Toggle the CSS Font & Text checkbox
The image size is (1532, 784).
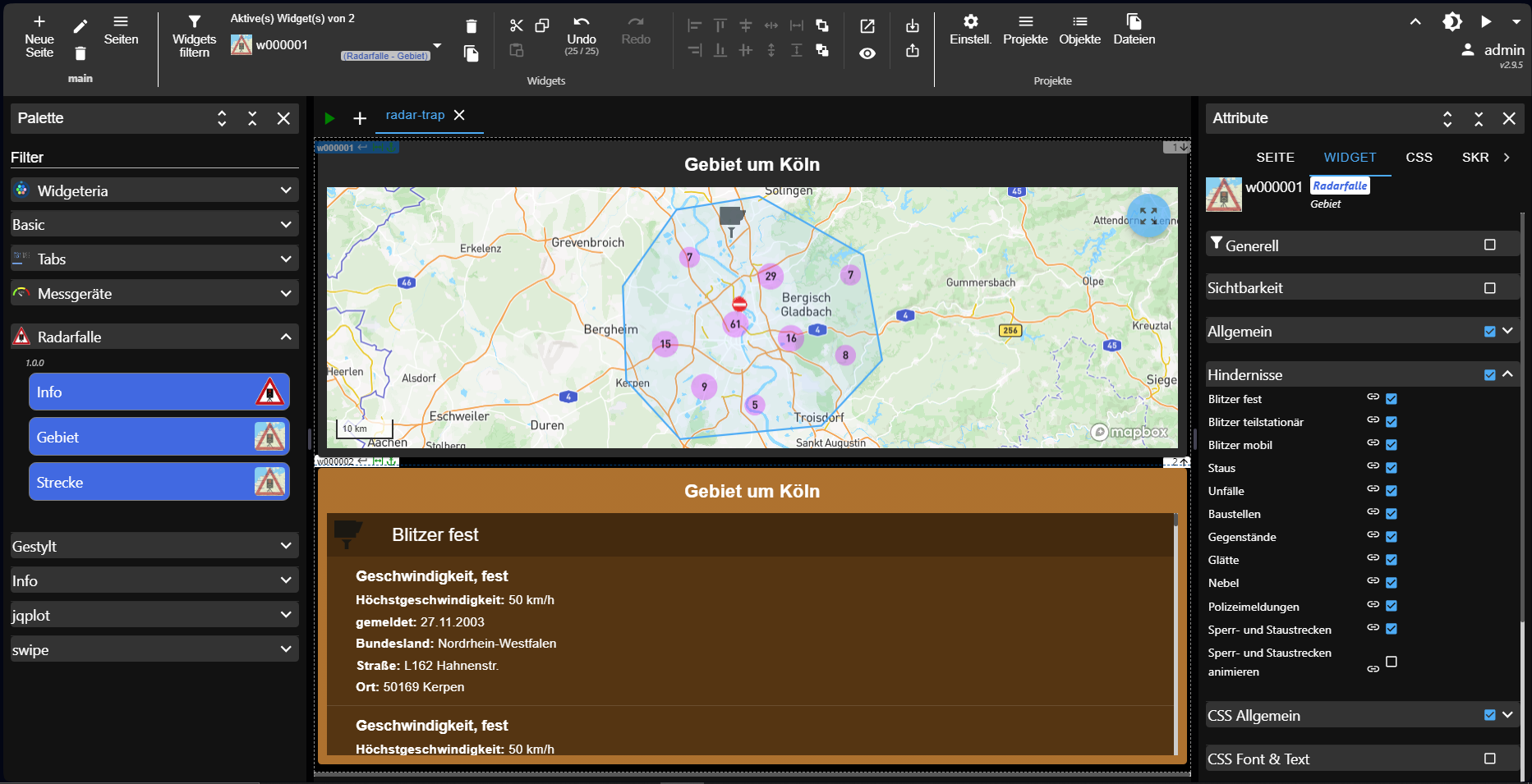point(1490,759)
